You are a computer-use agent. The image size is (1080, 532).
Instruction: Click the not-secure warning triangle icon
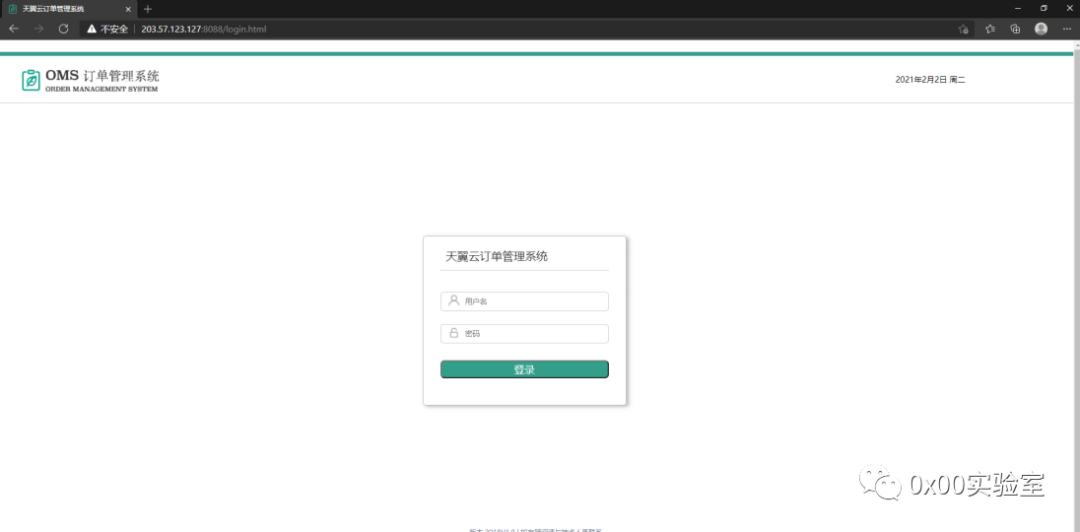pyautogui.click(x=92, y=29)
